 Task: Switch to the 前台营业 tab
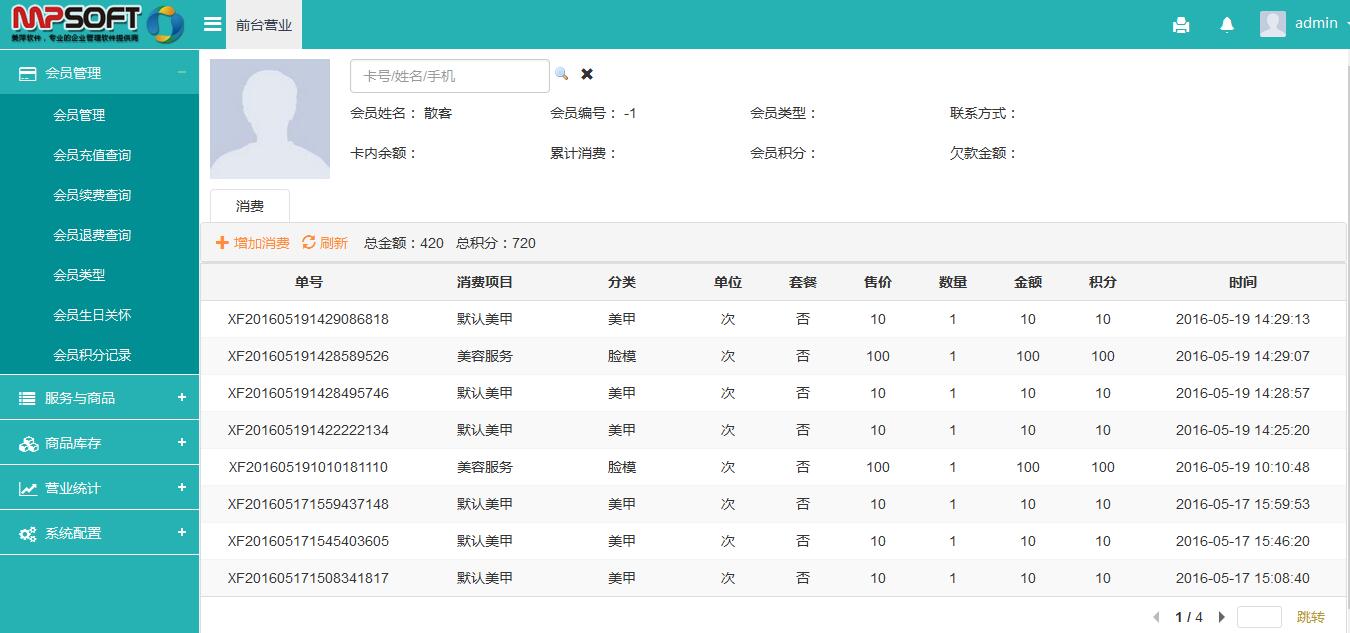tap(263, 23)
